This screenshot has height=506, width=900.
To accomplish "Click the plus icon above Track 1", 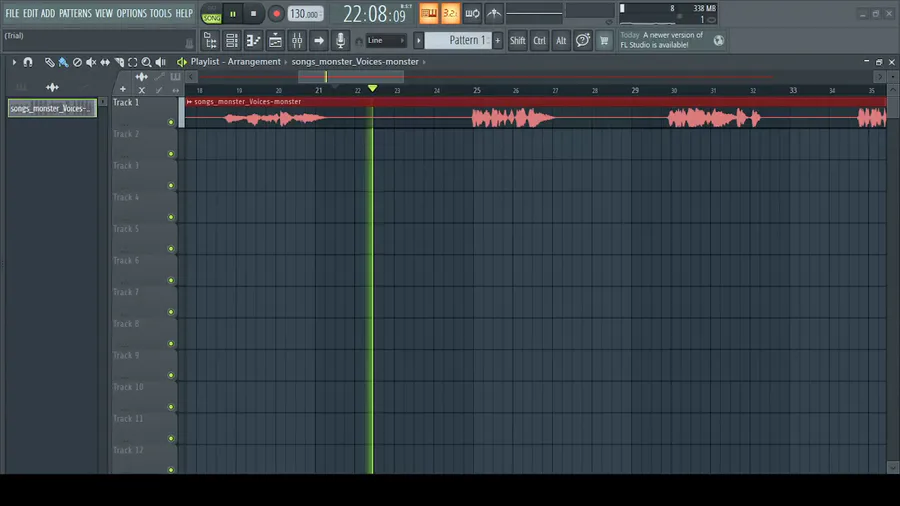I will click(x=123, y=89).
